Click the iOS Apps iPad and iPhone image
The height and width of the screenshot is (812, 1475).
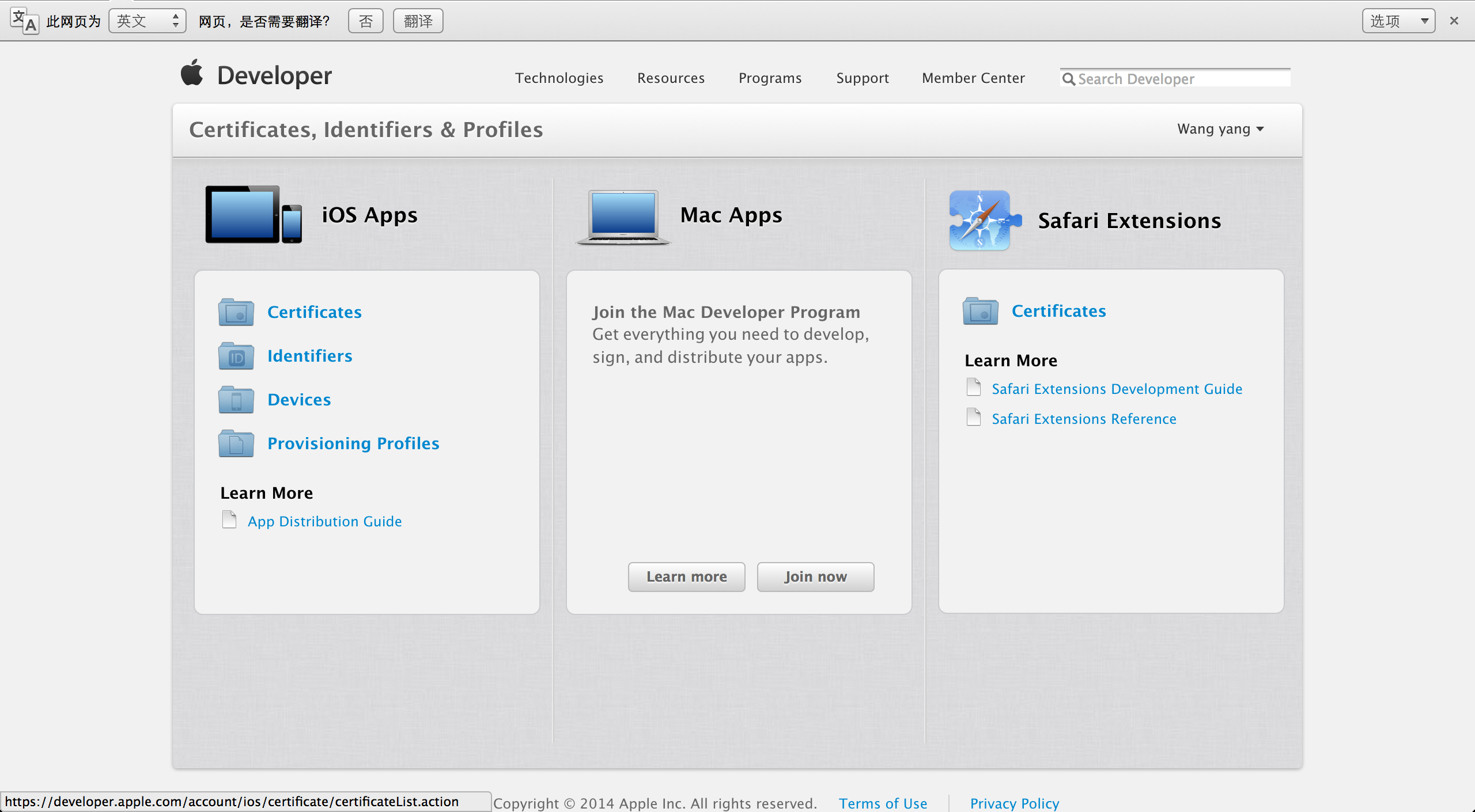pyautogui.click(x=254, y=215)
